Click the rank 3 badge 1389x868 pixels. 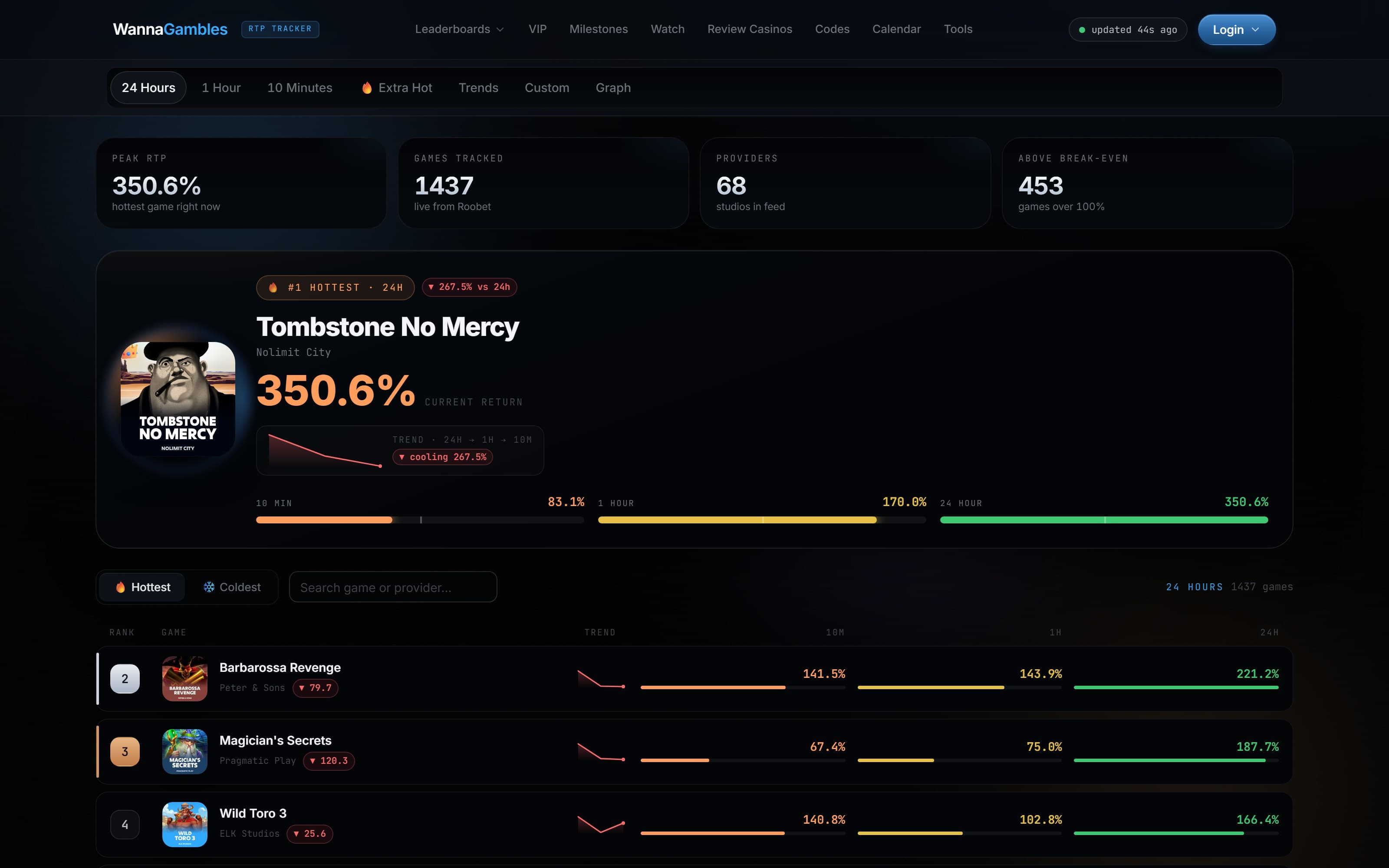[x=125, y=751]
